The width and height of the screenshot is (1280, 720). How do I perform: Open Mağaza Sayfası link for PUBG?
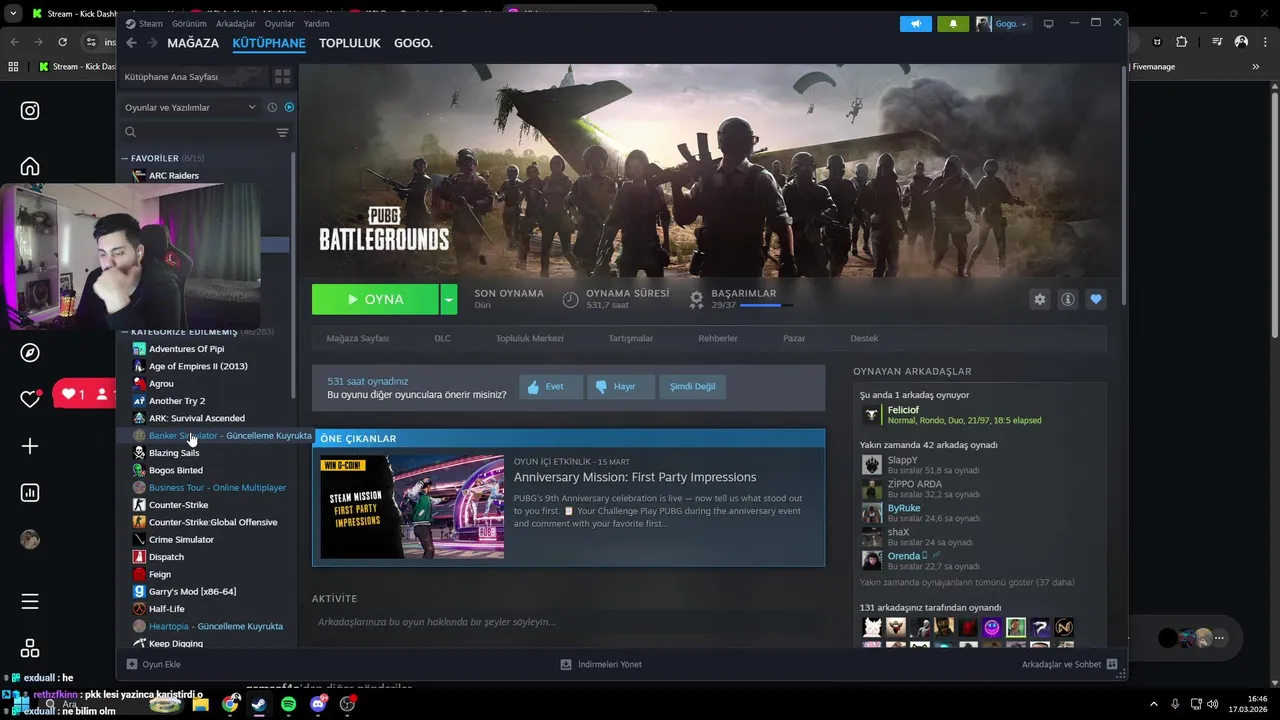357,338
